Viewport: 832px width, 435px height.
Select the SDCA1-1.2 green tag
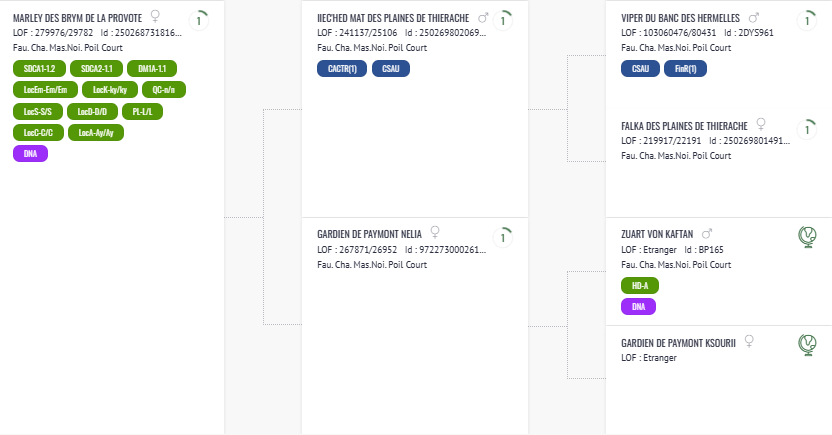tap(39, 68)
